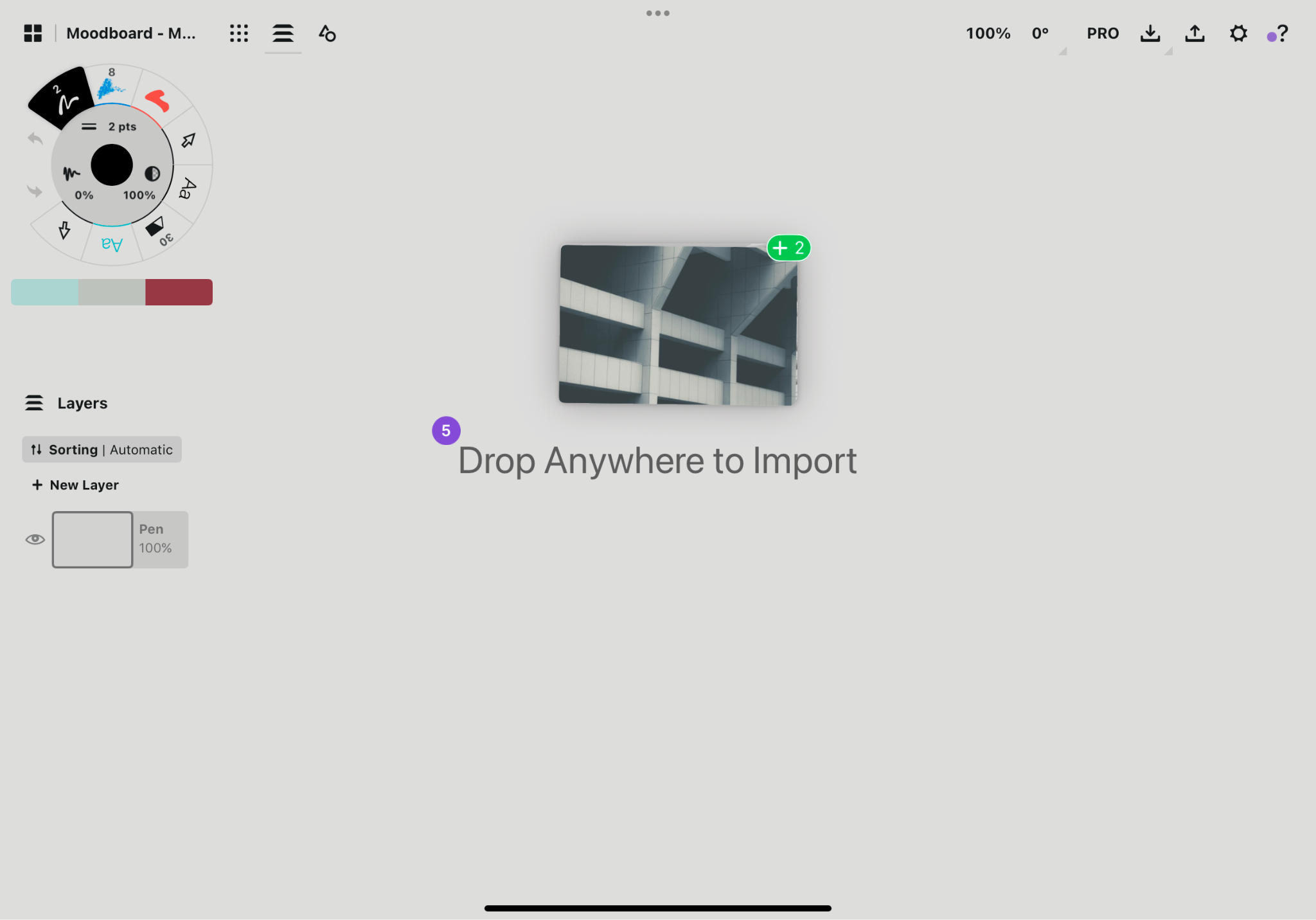Pick the dark red color swatch
The height and width of the screenshot is (920, 1316).
coord(179,292)
